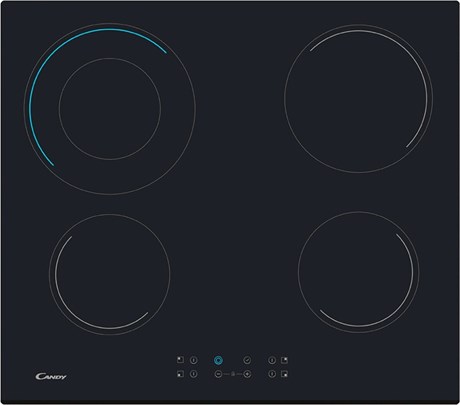Screen dimensions: 460x405
Task: Decrease heat with the minus button
Action: click(x=218, y=374)
